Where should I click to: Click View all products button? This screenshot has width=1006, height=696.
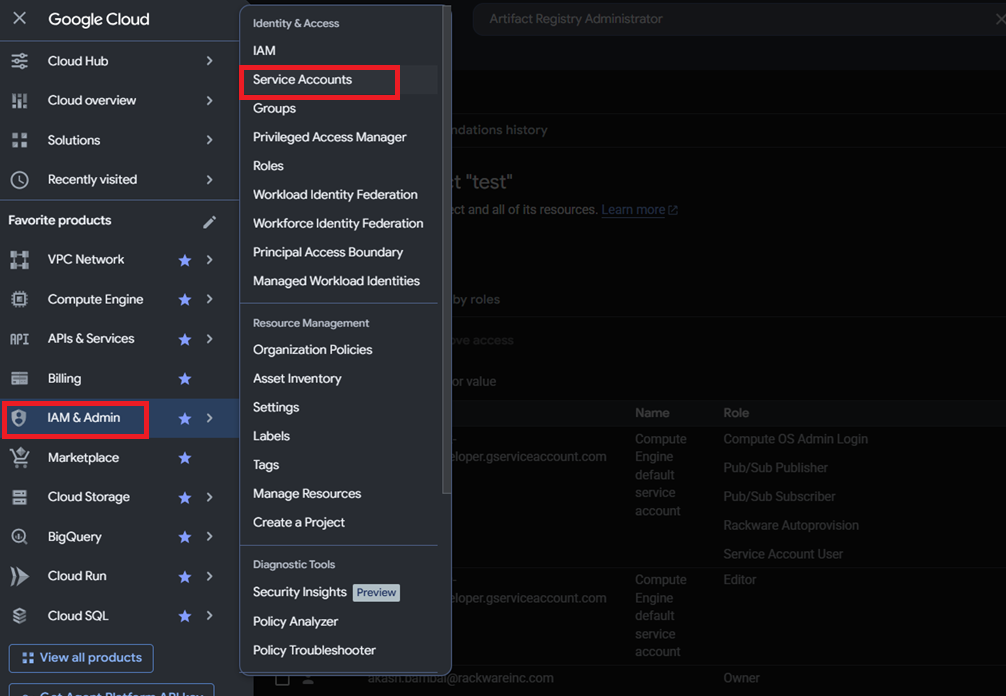point(81,658)
